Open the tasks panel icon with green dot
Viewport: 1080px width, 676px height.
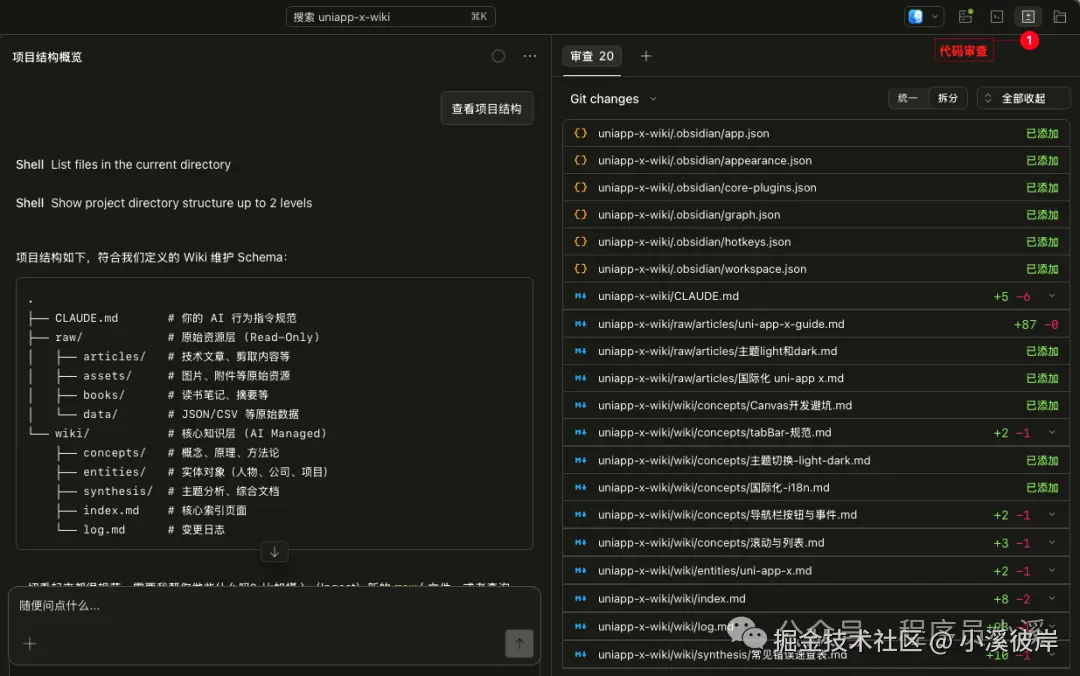[966, 16]
